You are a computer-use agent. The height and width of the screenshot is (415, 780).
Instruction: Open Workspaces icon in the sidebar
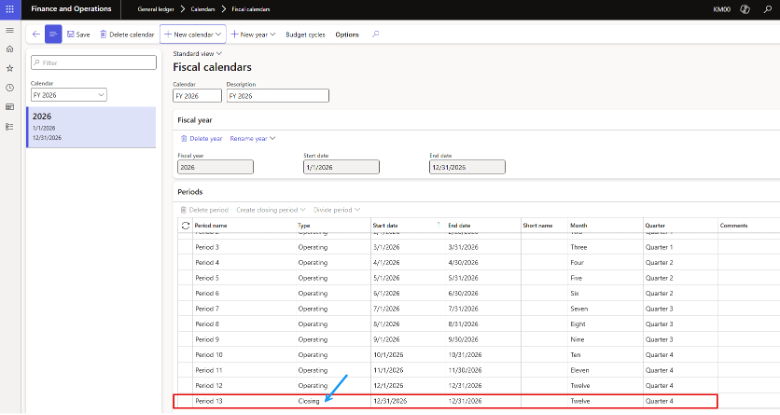(x=9, y=107)
